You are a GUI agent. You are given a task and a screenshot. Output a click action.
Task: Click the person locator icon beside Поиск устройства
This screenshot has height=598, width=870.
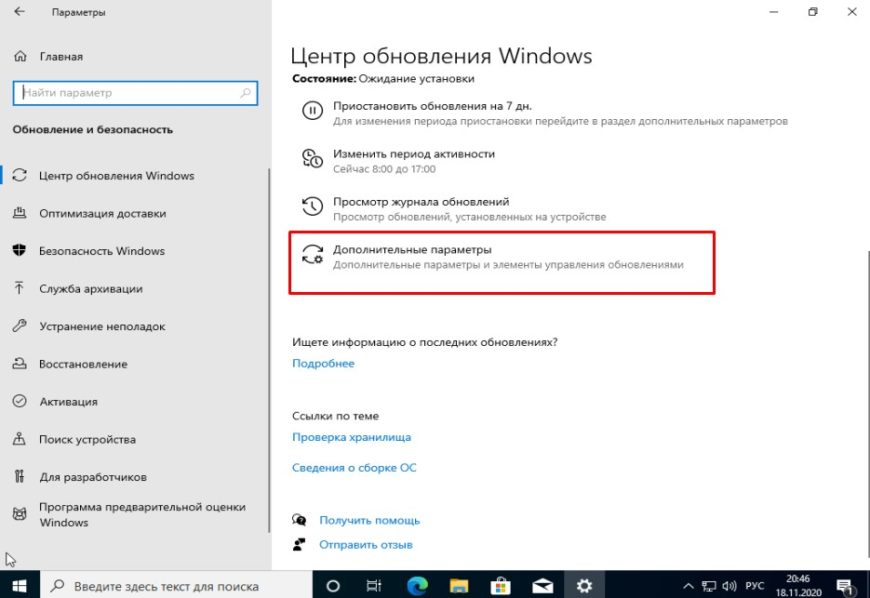(19, 439)
